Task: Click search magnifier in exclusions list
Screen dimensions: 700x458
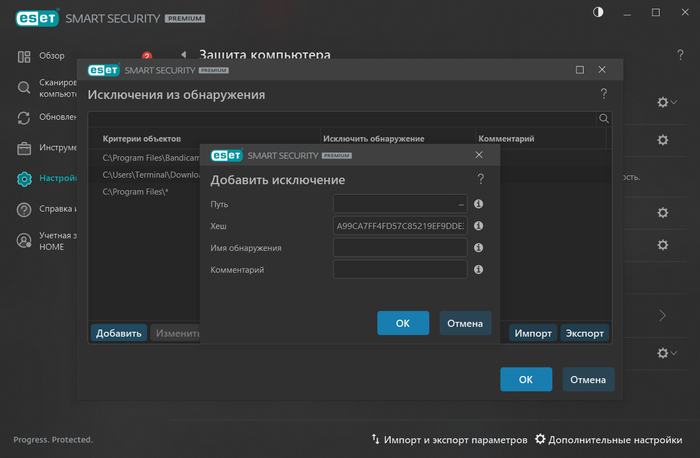Action: tap(604, 118)
